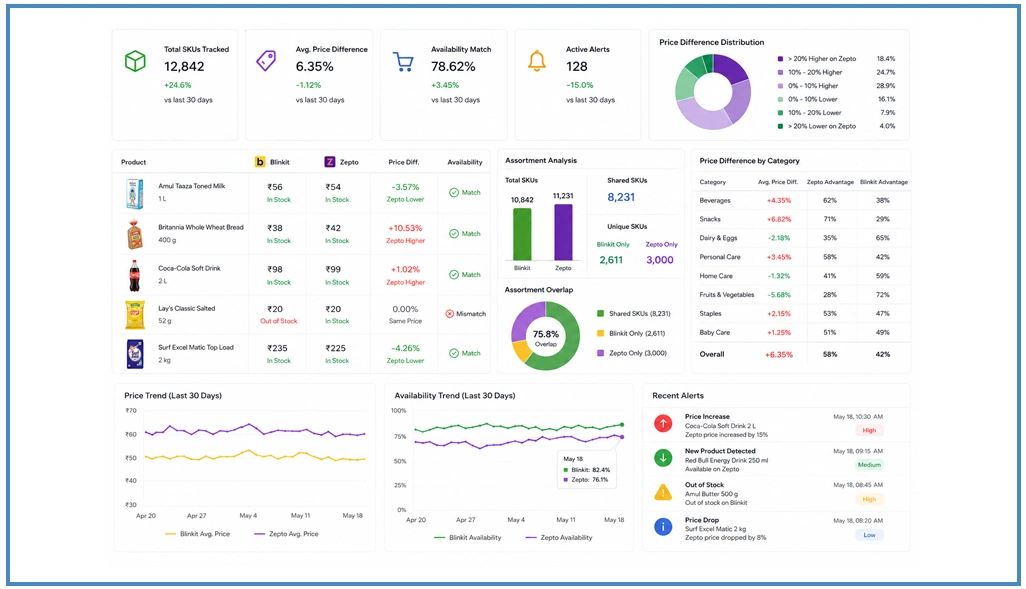Click the '10% - 20% Higher' legend swatch
This screenshot has height=589, width=1026.
(x=780, y=73)
